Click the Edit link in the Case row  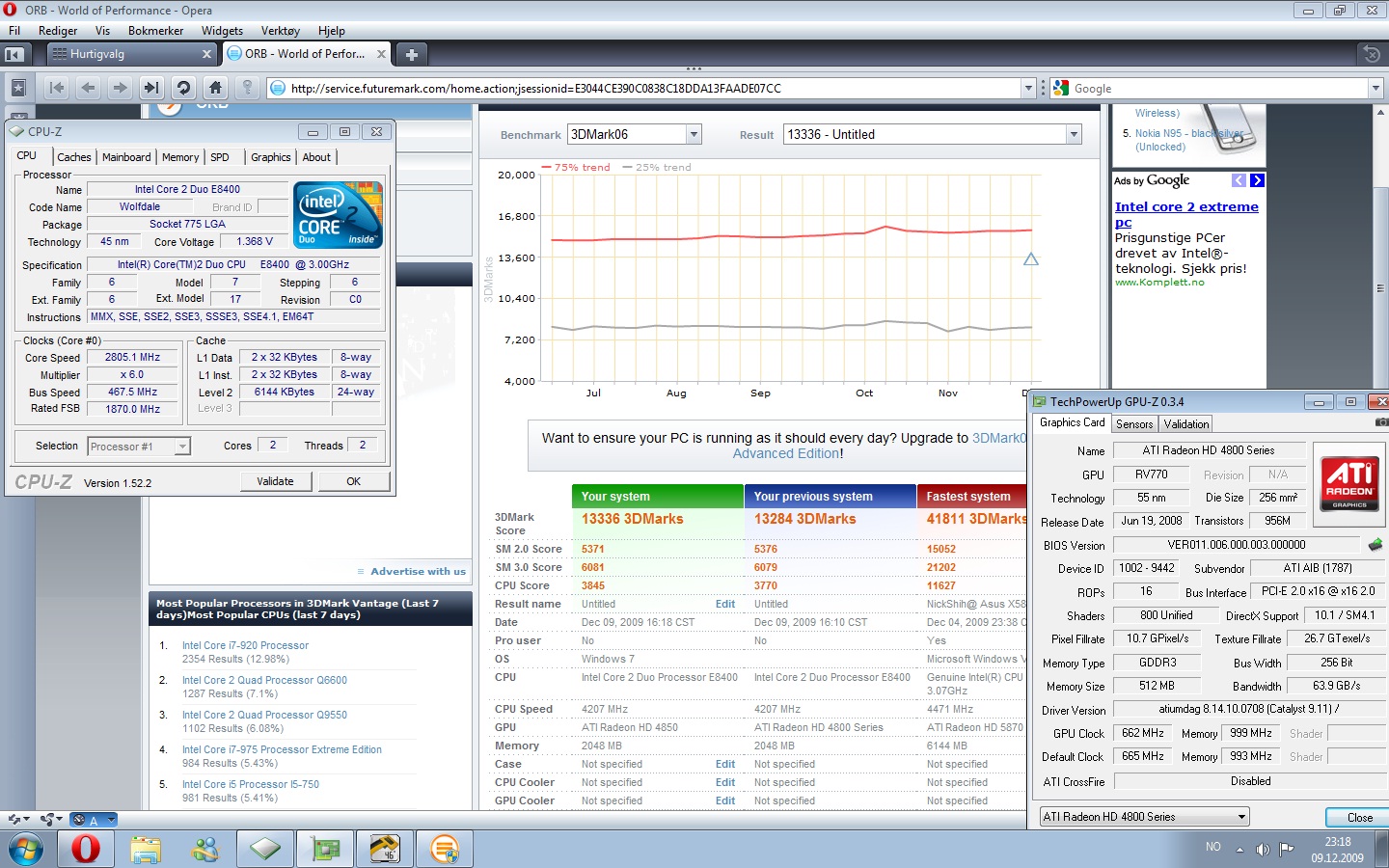(725, 765)
